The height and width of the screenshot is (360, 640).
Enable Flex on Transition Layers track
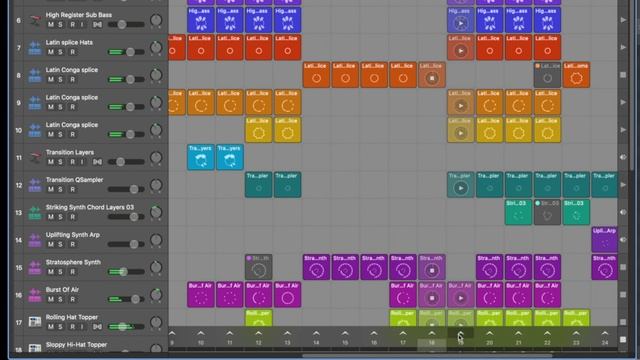[x=97, y=162]
